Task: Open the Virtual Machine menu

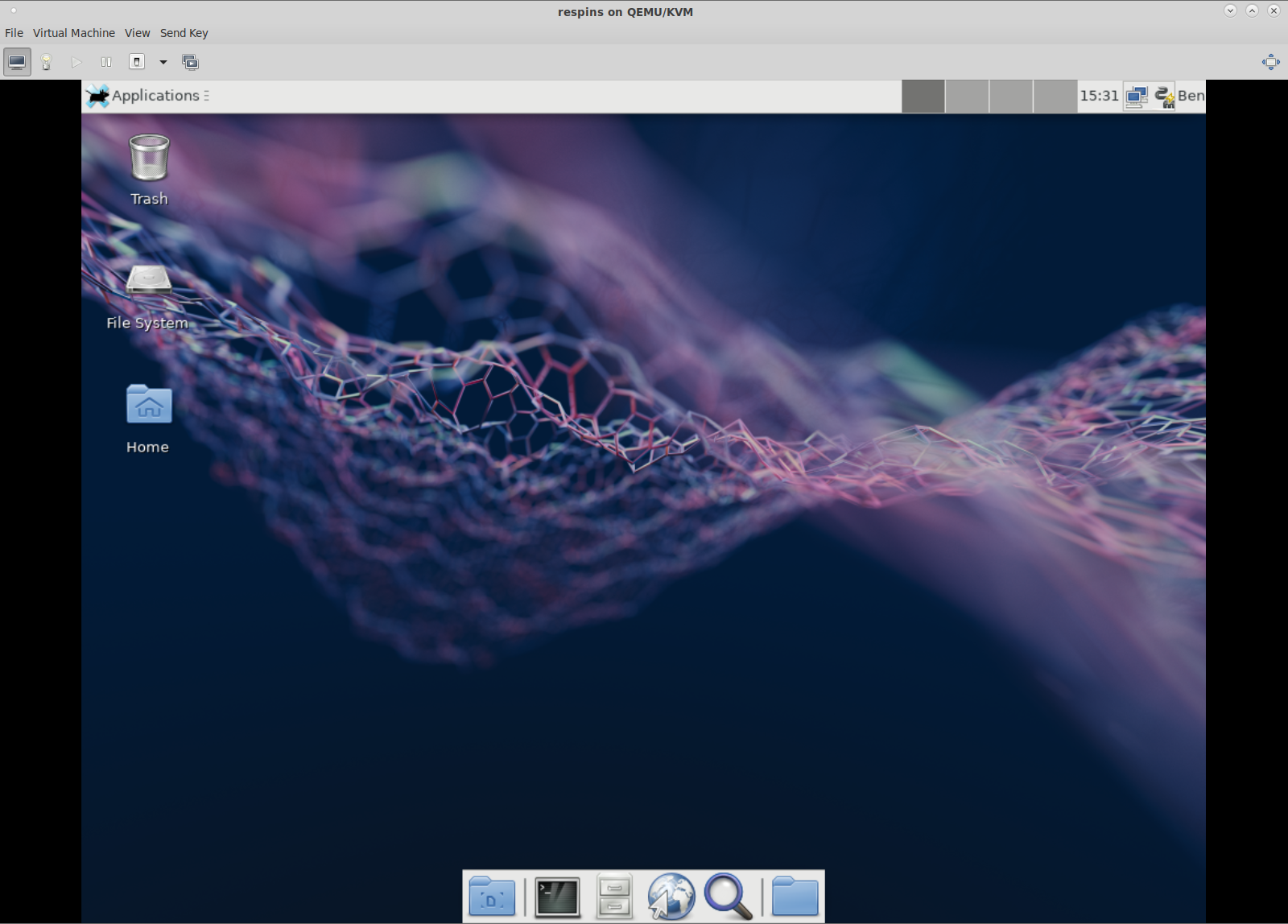Action: coord(74,33)
